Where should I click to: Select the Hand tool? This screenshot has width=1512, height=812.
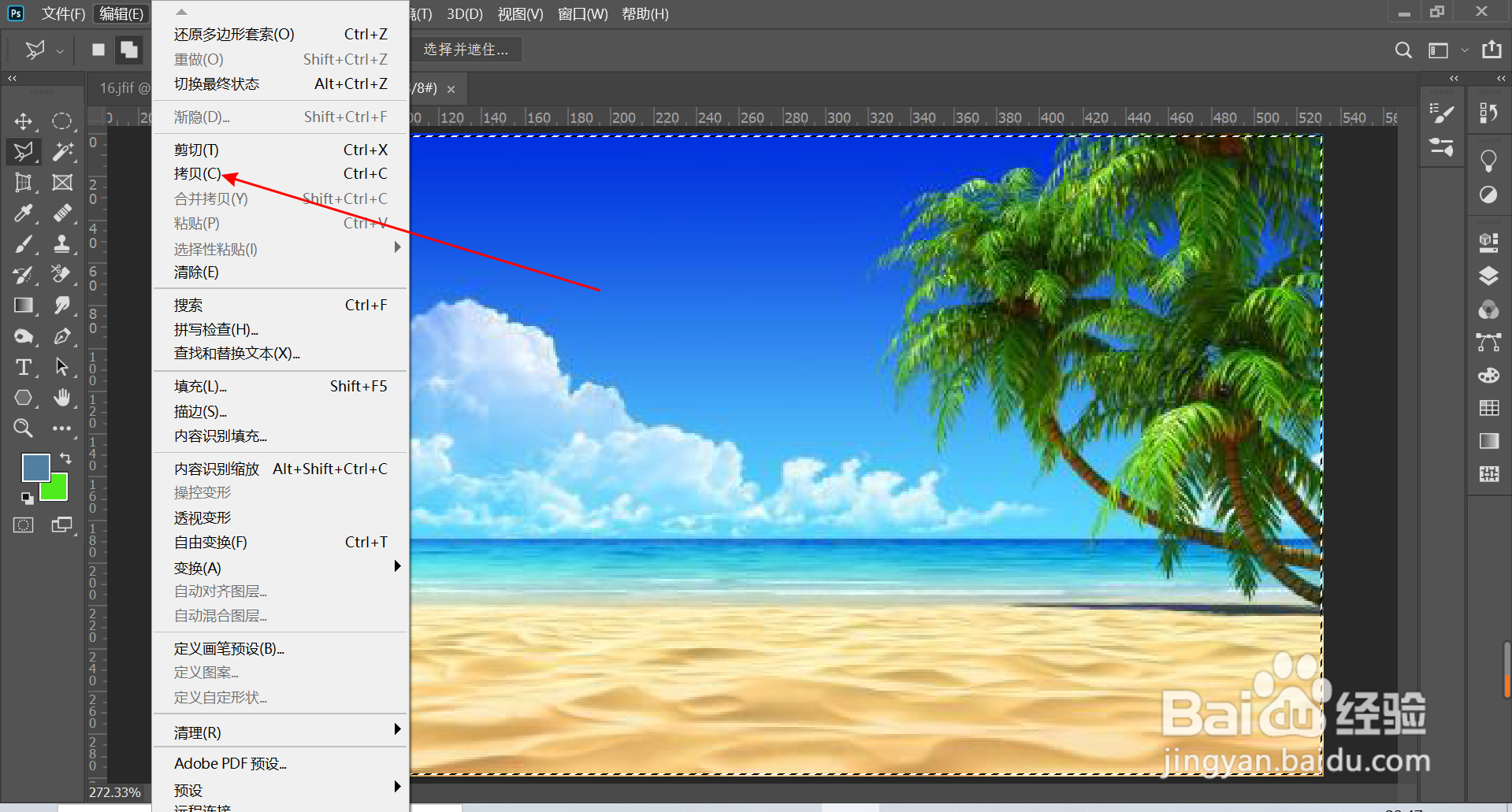(x=62, y=398)
